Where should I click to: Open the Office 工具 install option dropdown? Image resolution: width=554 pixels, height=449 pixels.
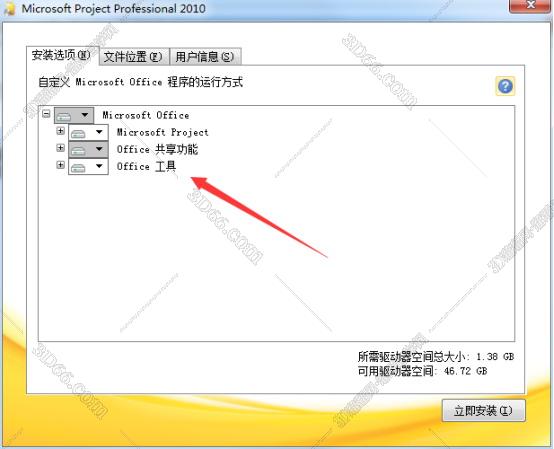88,166
